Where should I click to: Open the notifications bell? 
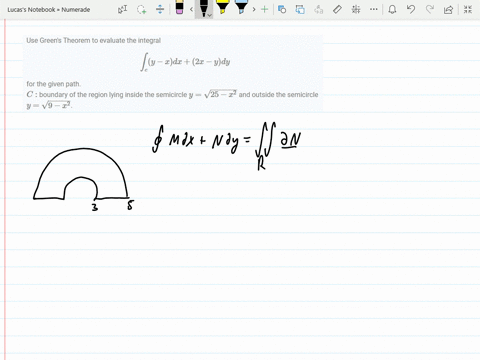[392, 9]
